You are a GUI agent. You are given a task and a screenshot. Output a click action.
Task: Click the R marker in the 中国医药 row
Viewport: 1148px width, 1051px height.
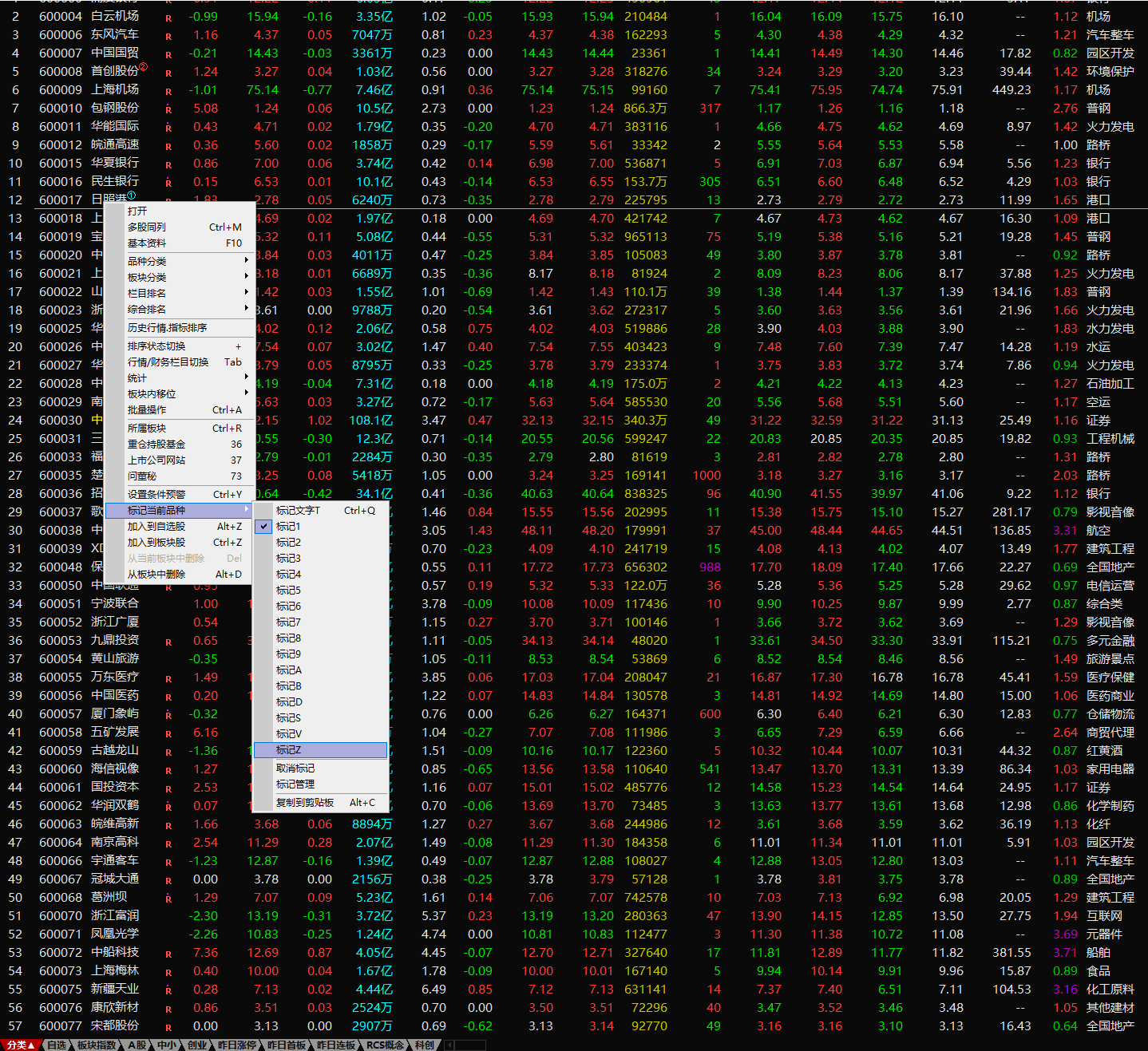pyautogui.click(x=168, y=697)
